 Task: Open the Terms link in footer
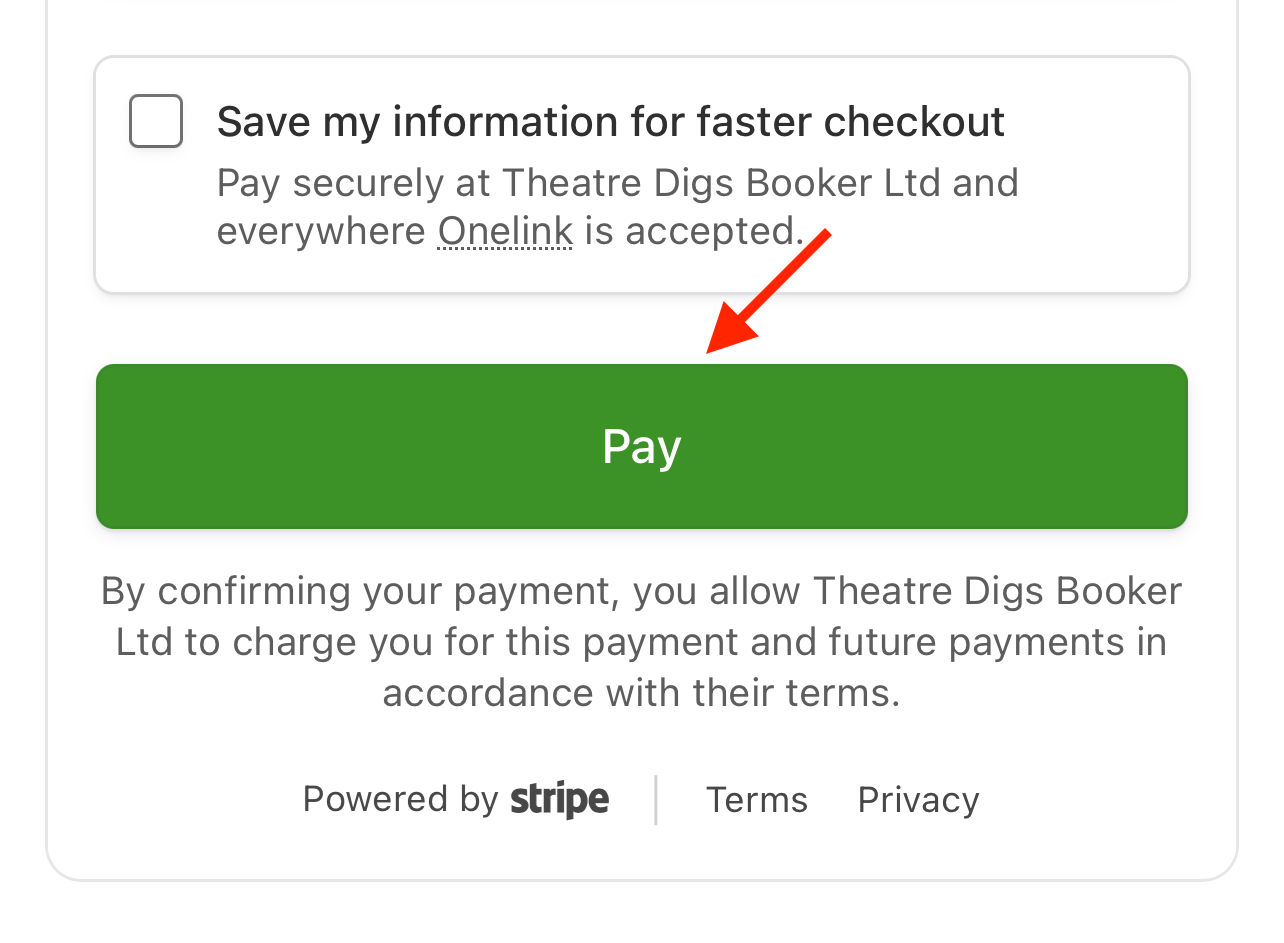tap(757, 800)
